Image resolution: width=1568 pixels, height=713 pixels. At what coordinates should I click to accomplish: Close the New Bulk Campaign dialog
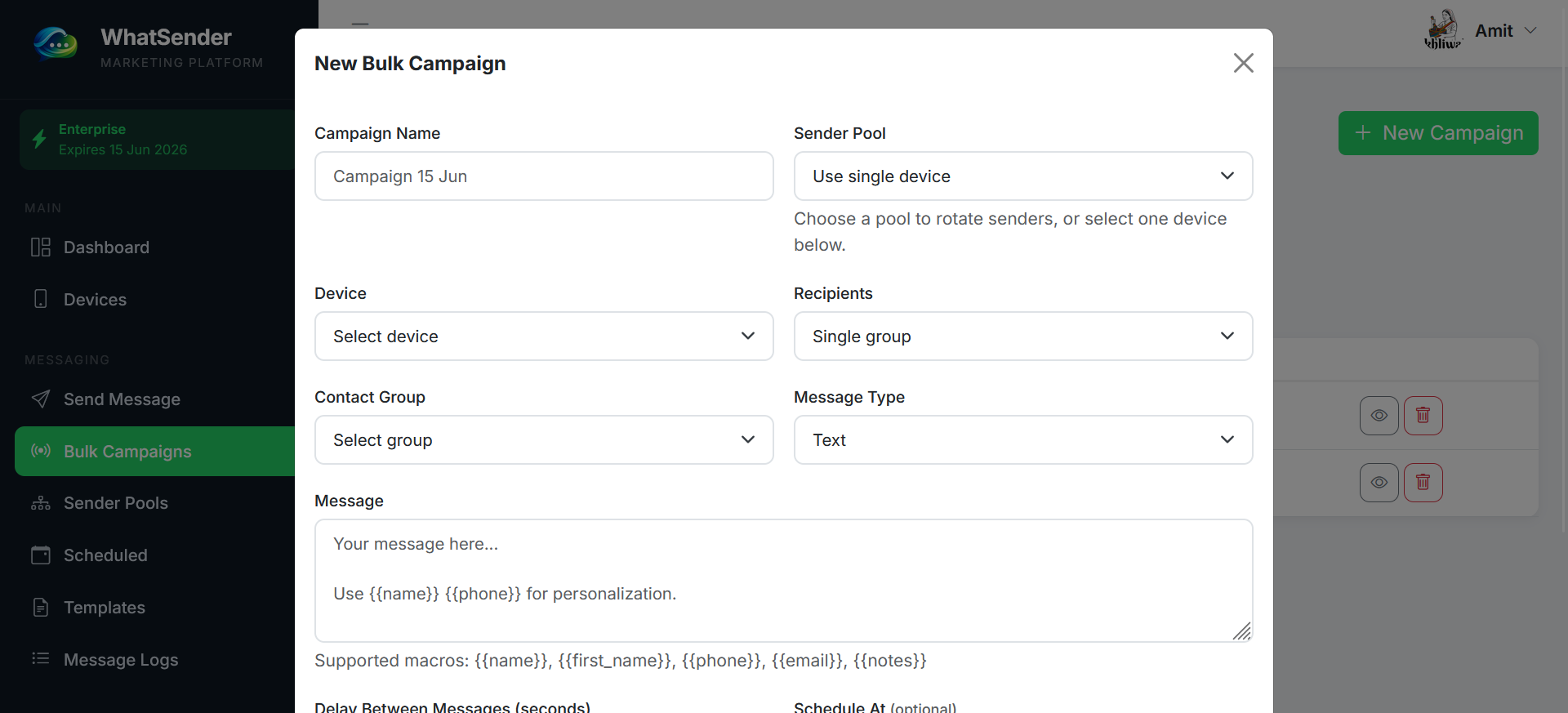[x=1244, y=63]
